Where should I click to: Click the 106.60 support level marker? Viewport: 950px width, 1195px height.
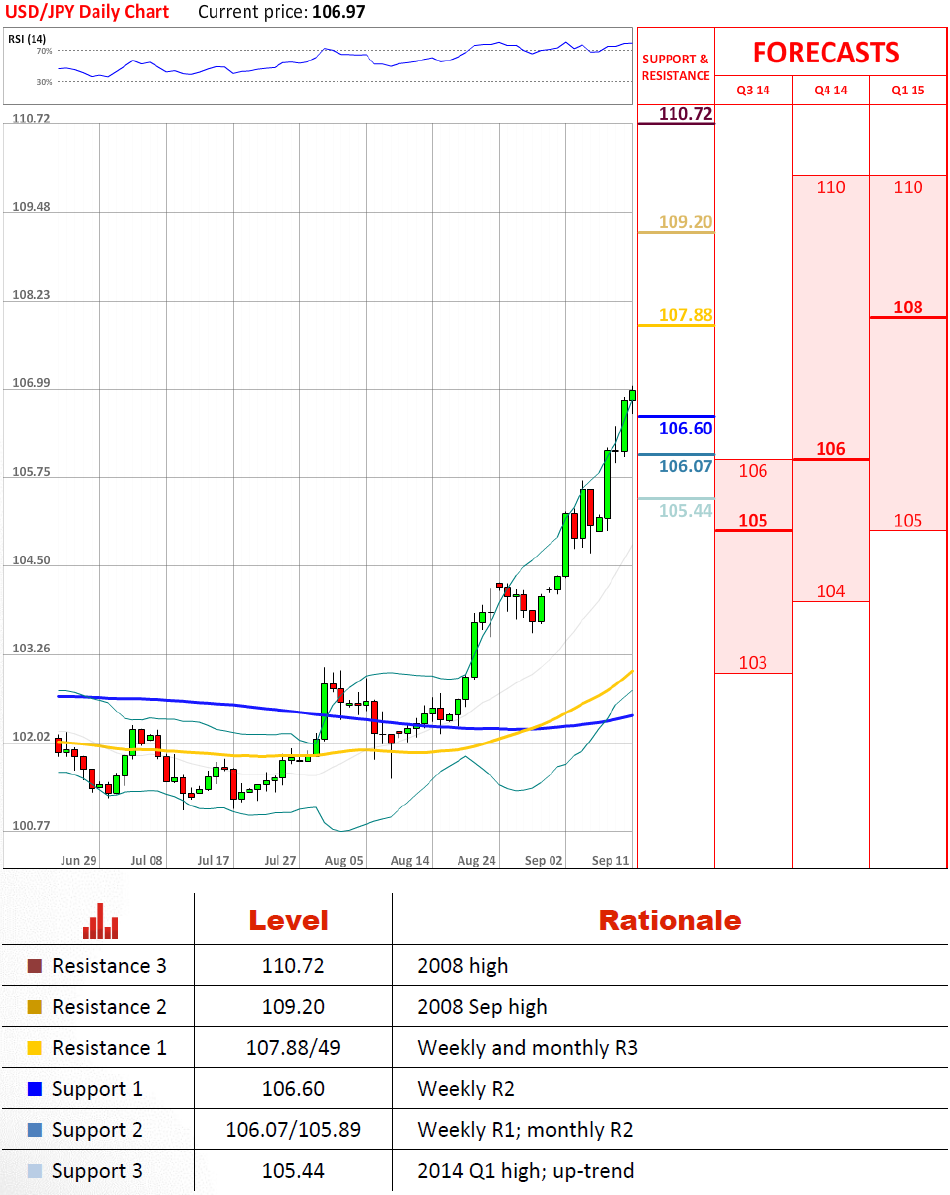click(x=686, y=428)
